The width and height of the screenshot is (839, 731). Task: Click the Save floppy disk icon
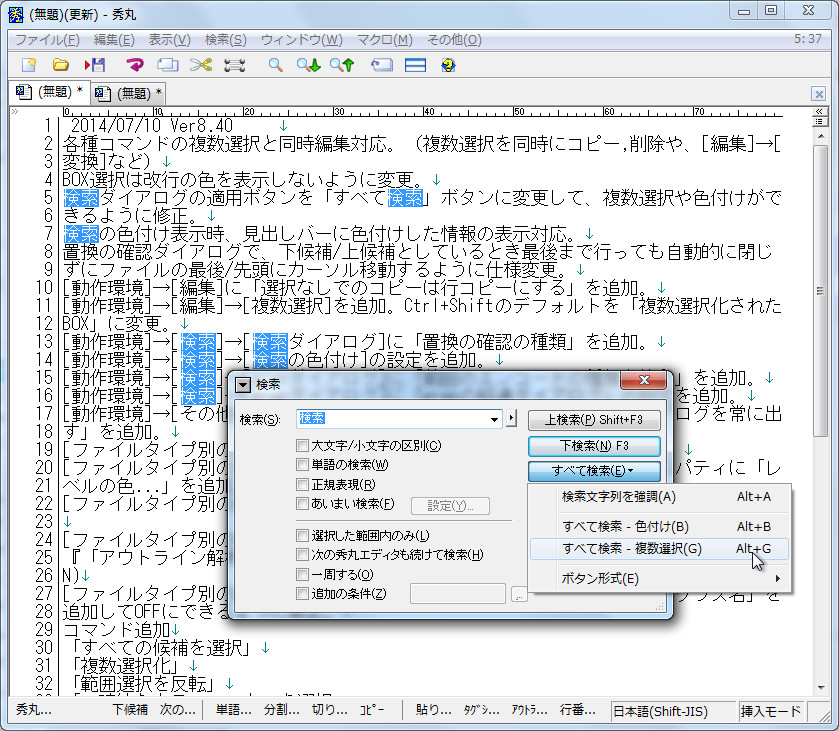click(95, 65)
